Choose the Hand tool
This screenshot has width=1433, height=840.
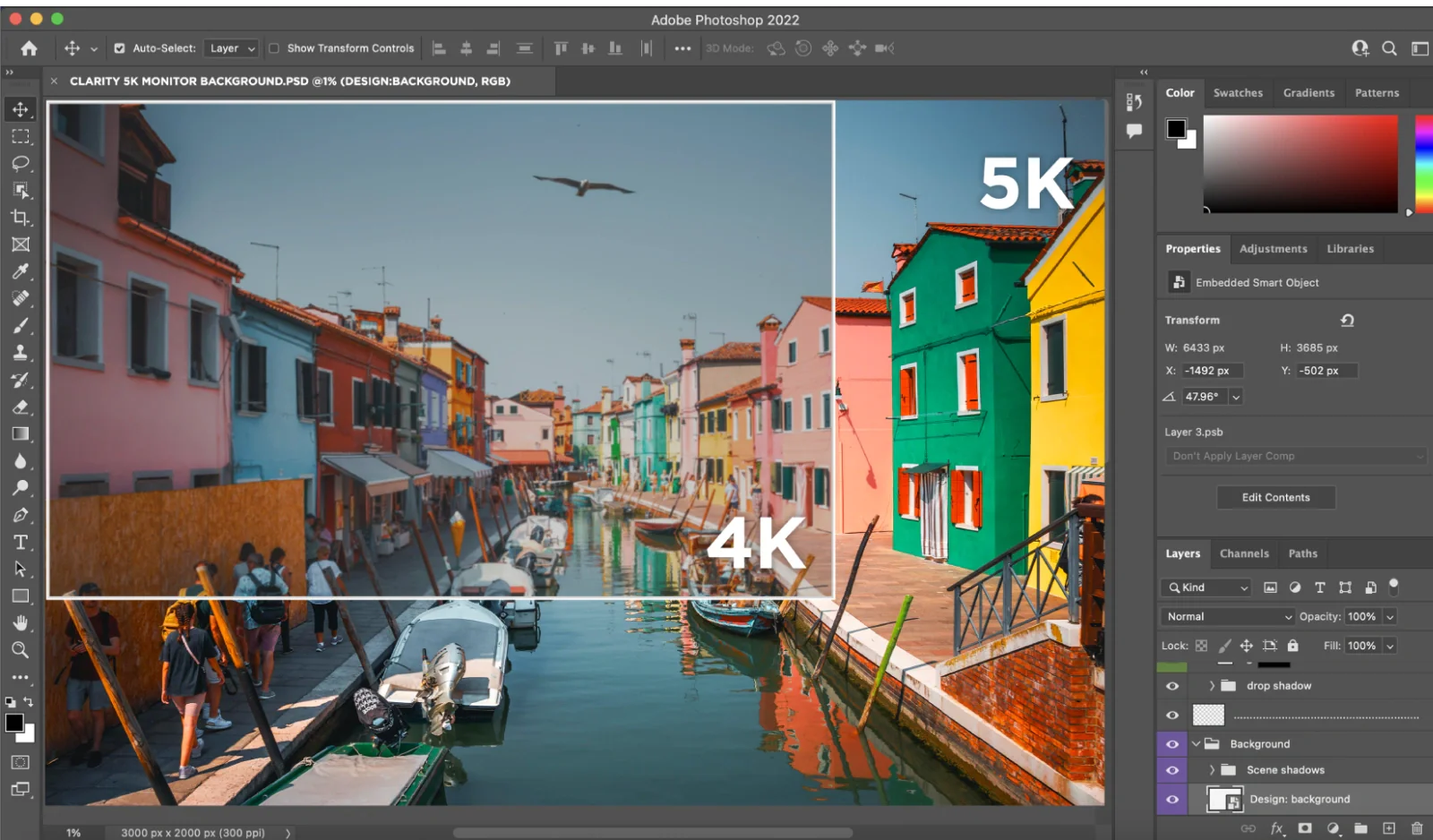[x=20, y=623]
